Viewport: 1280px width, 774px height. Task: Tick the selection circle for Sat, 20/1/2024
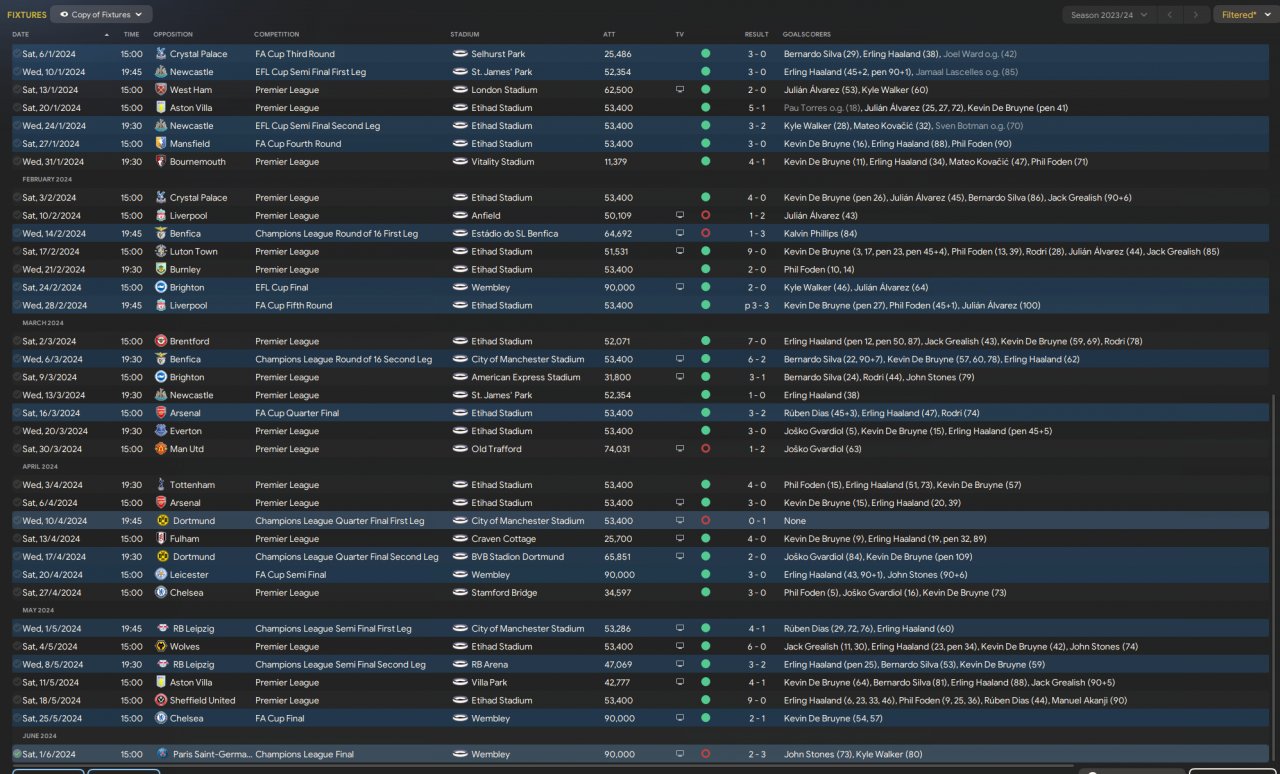[x=17, y=108]
